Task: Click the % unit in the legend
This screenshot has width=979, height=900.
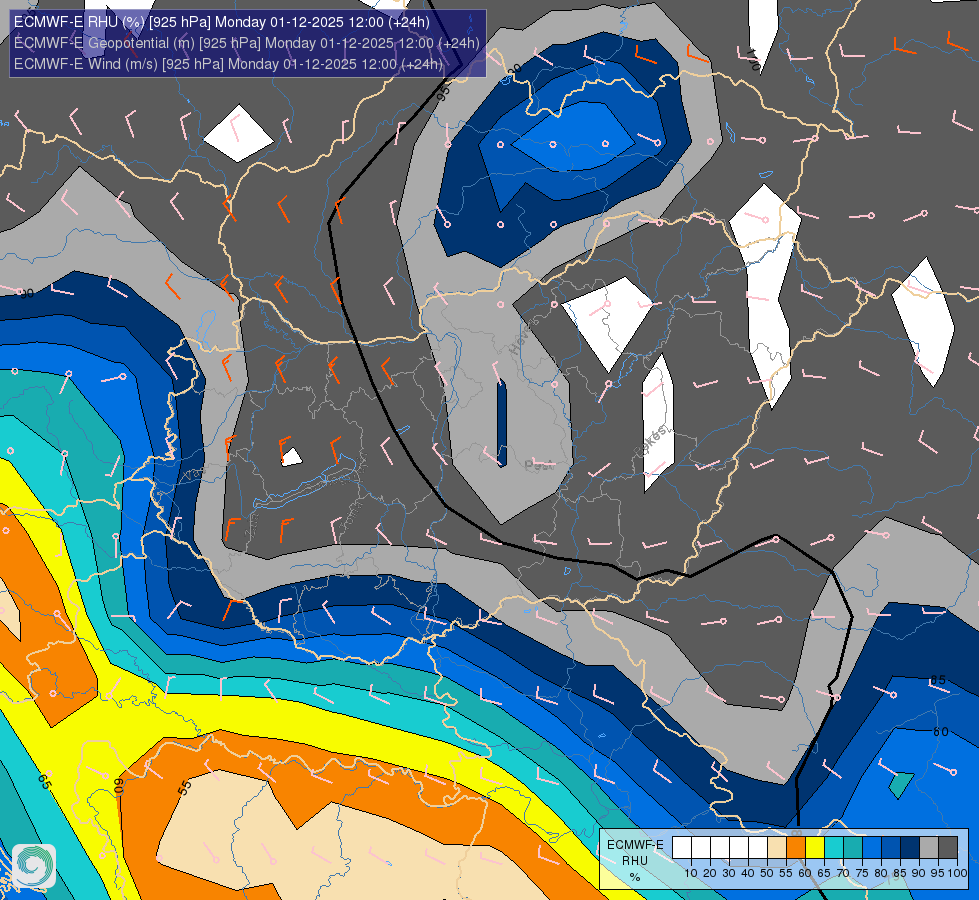Action: pos(635,876)
